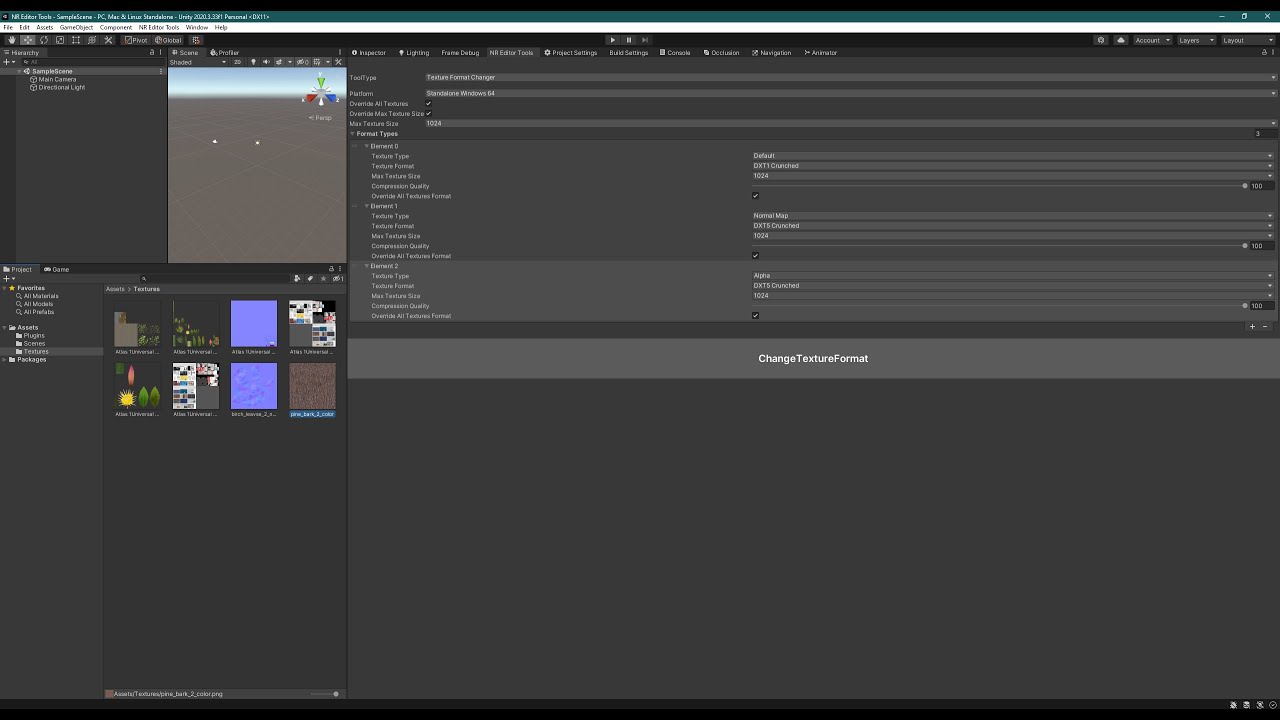The height and width of the screenshot is (720, 1280).
Task: Open the Layers dropdown
Action: 1196,40
